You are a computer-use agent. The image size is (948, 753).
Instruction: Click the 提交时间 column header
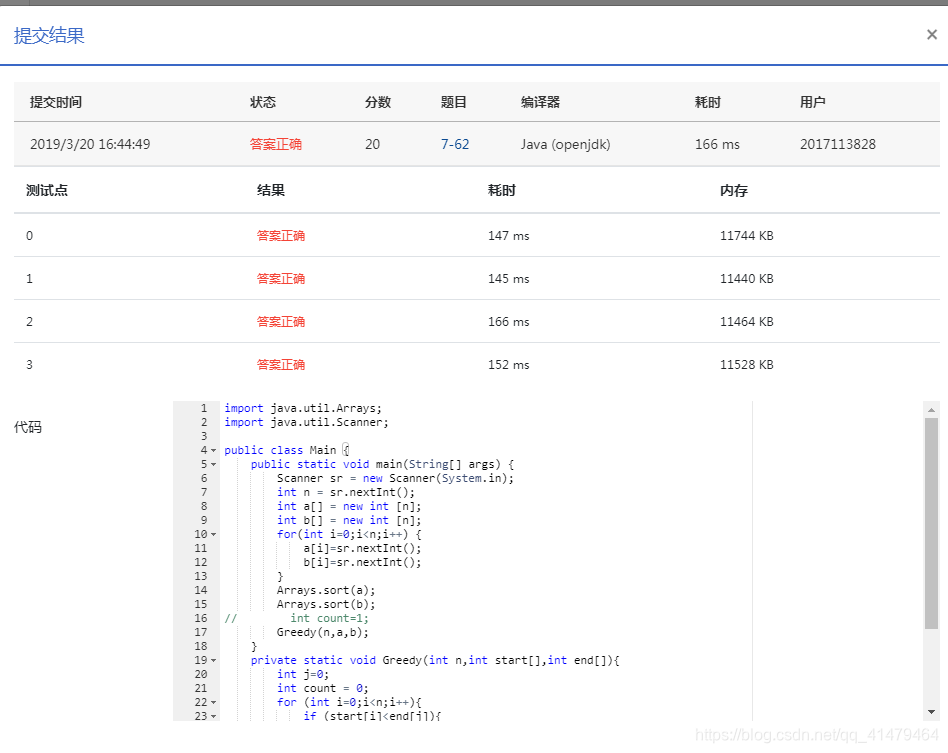point(56,102)
